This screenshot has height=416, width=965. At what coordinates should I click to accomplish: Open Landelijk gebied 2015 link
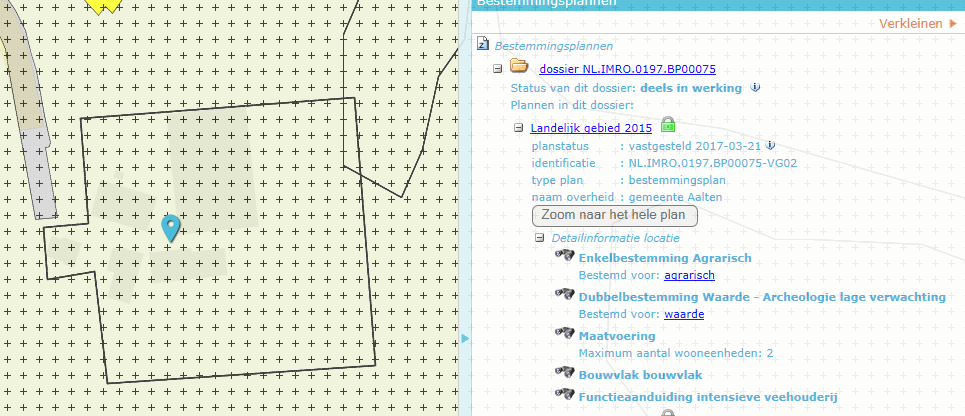point(591,129)
